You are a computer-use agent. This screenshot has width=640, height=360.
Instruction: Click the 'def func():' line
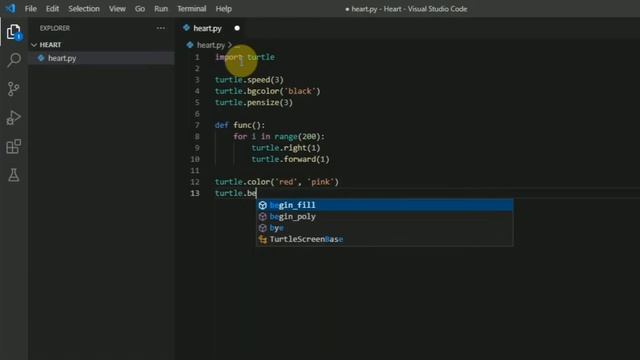(240, 125)
